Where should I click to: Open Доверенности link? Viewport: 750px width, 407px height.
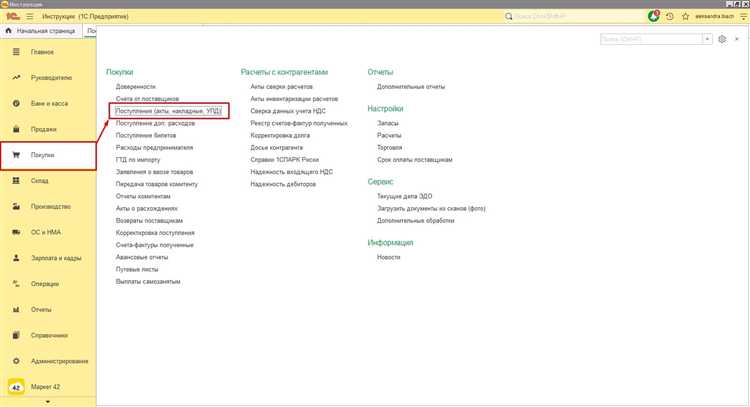click(135, 87)
